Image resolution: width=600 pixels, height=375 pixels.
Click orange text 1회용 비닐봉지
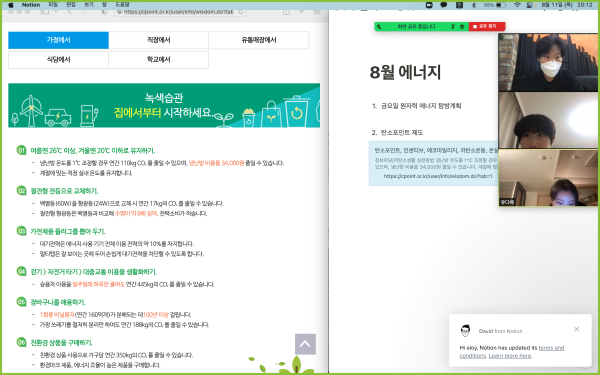(x=57, y=315)
